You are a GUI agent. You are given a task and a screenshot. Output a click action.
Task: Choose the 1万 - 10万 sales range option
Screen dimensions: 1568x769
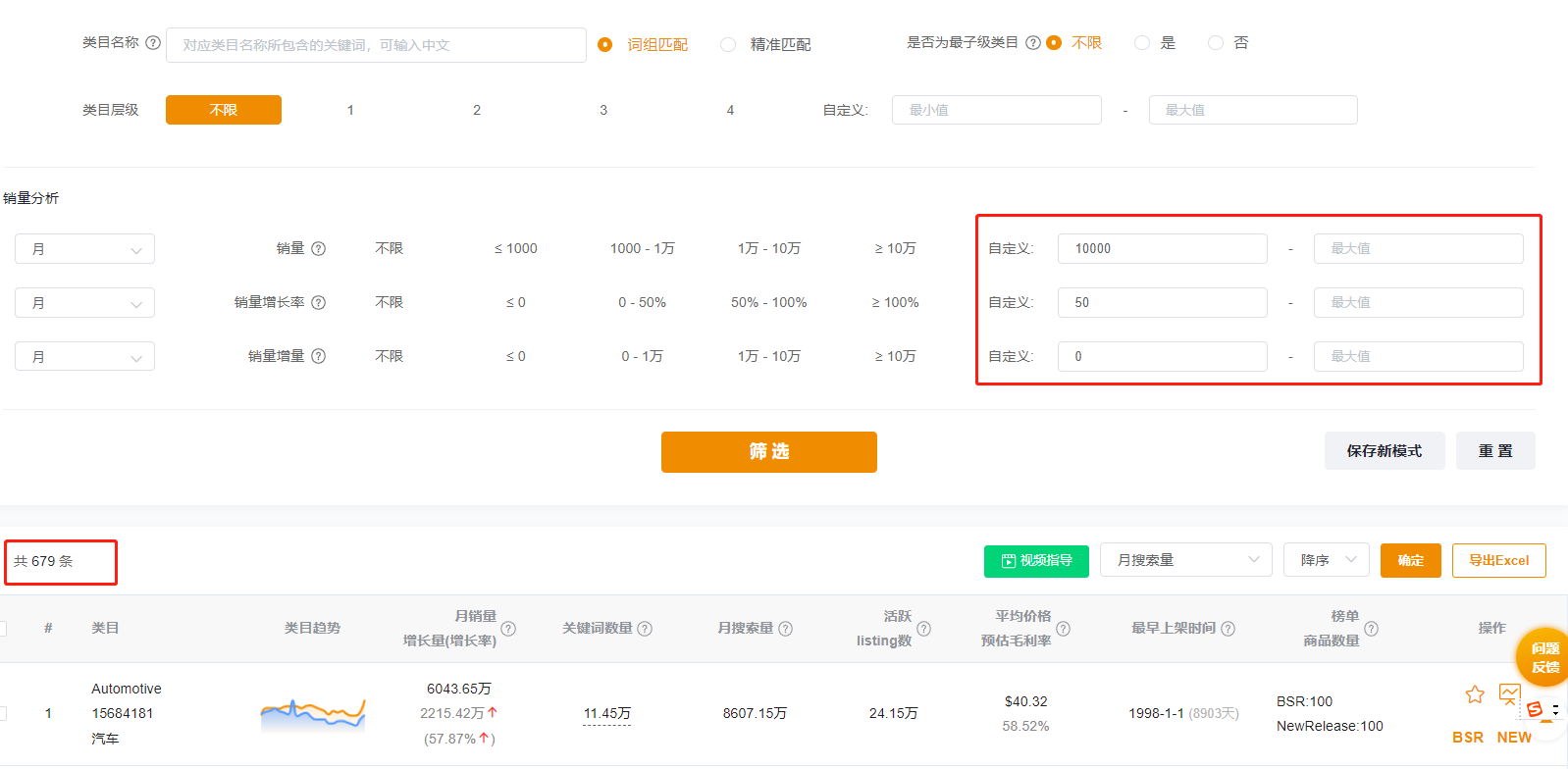[x=769, y=249]
